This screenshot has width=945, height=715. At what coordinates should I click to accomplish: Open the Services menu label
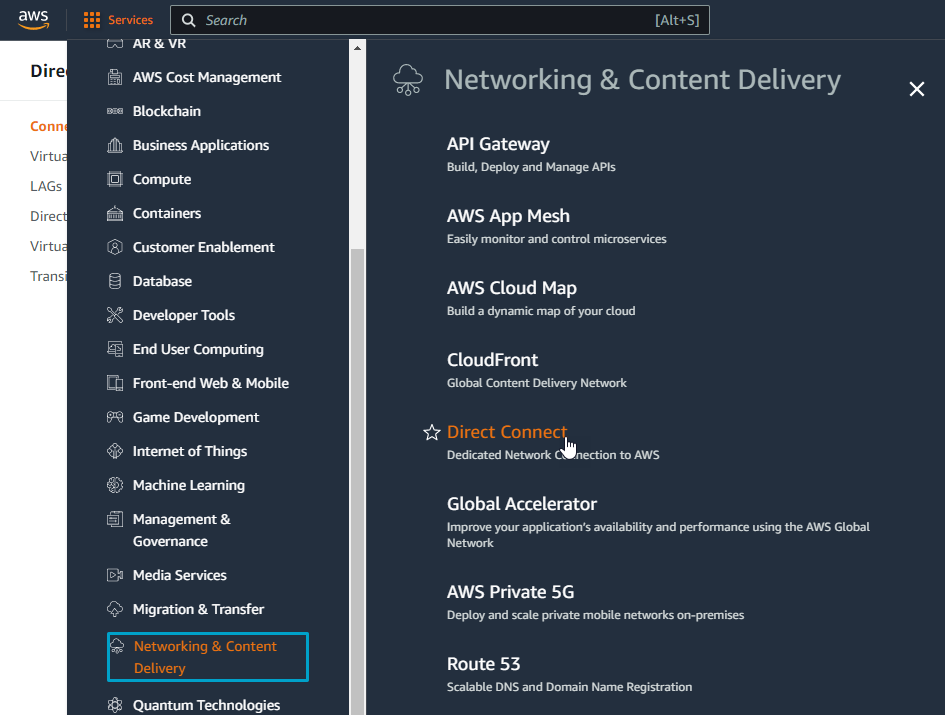coord(130,20)
